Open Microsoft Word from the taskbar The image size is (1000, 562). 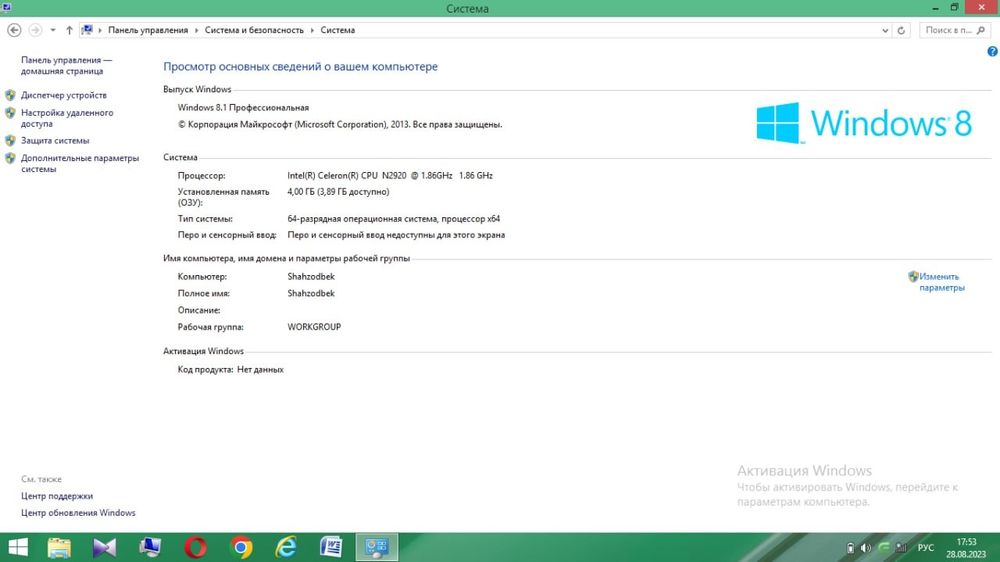332,547
